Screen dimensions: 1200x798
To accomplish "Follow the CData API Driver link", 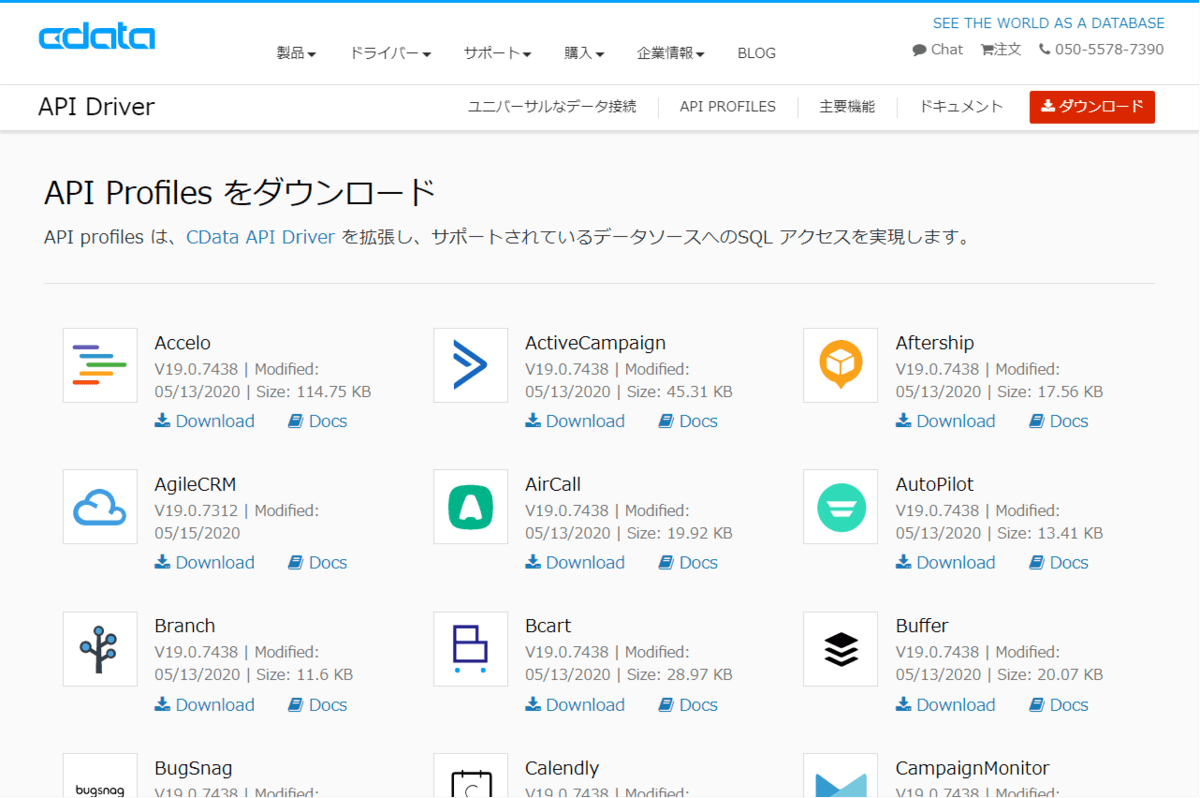I will click(x=261, y=238).
